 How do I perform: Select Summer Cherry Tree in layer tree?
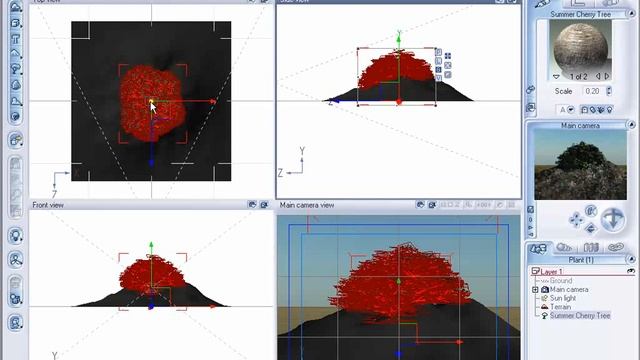580,316
